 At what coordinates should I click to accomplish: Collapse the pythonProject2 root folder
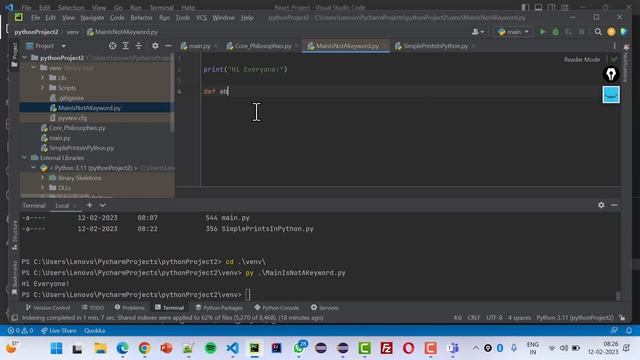click(25, 58)
